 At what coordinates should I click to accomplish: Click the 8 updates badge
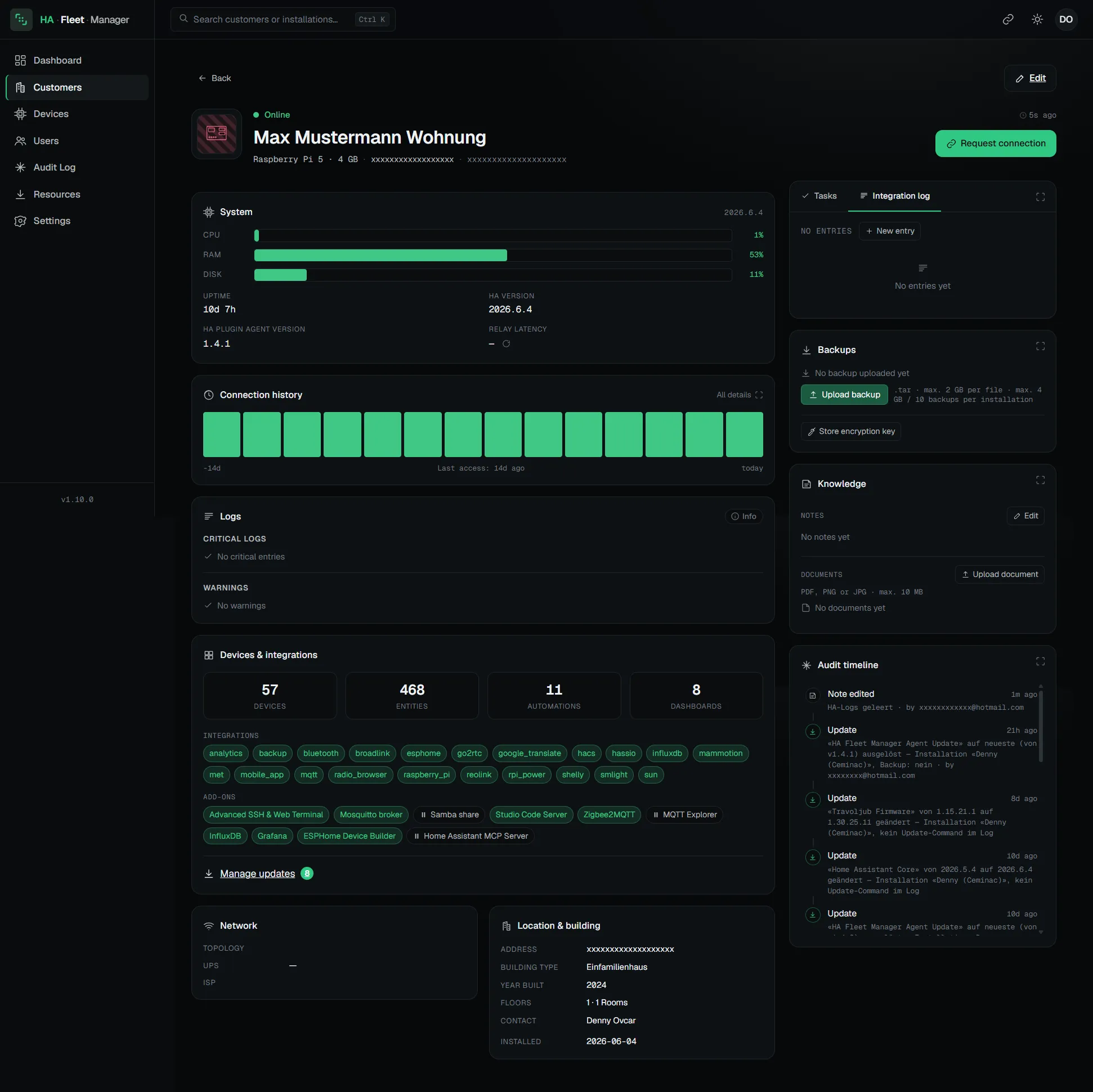coord(307,874)
